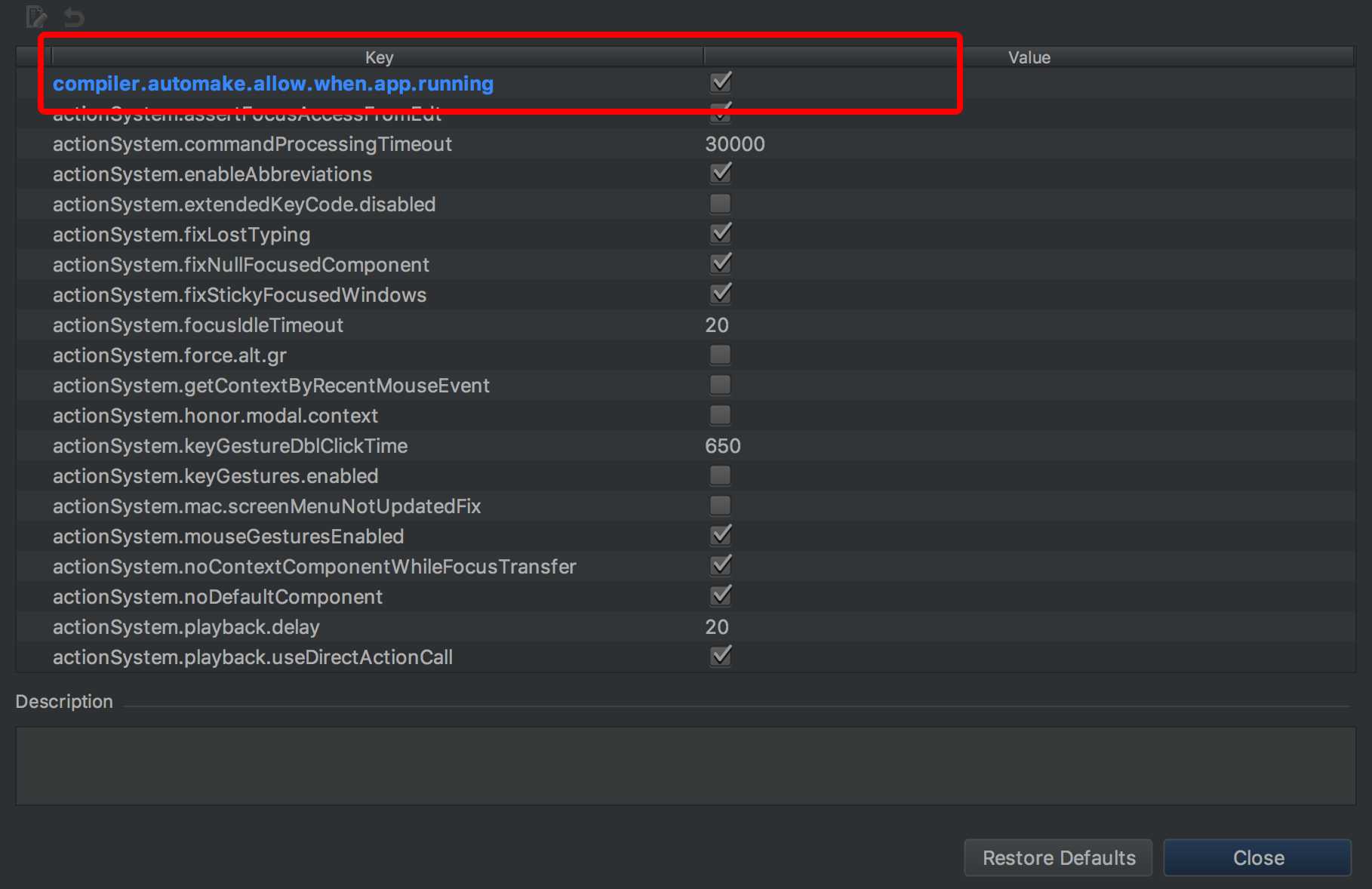Click the Description text area

tap(685, 766)
